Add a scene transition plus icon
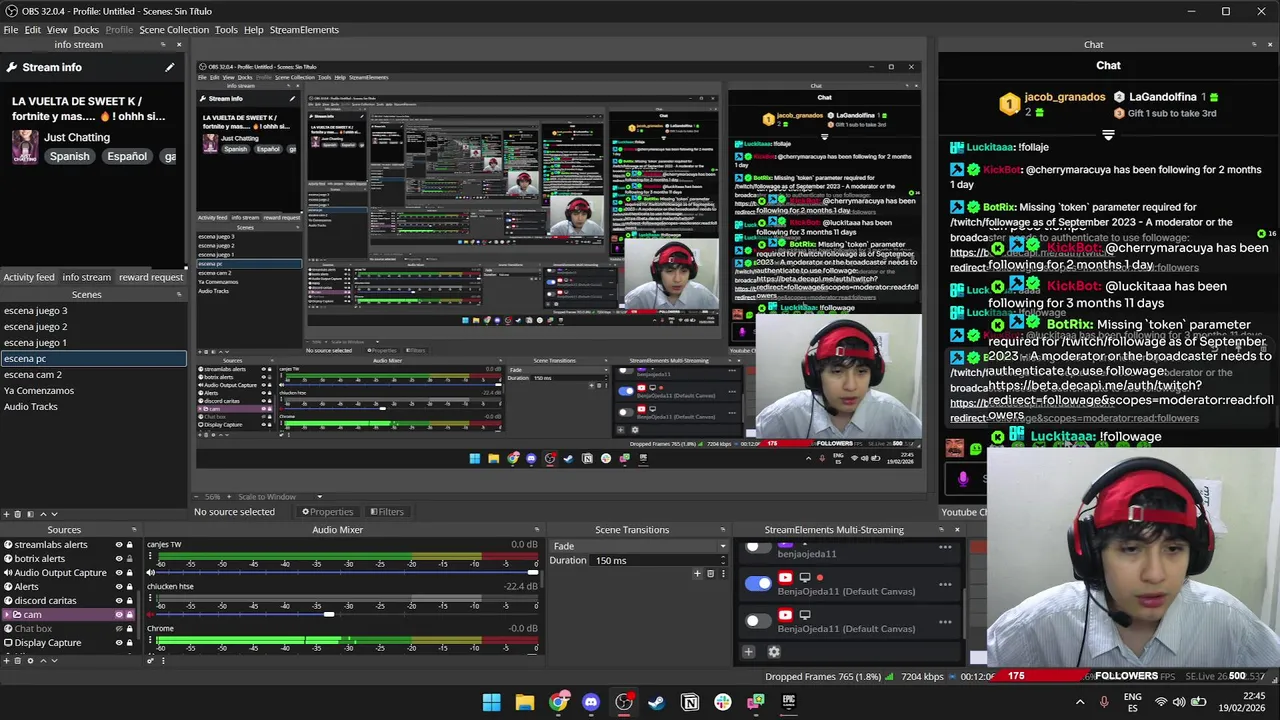This screenshot has height=720, width=1280. 698,574
